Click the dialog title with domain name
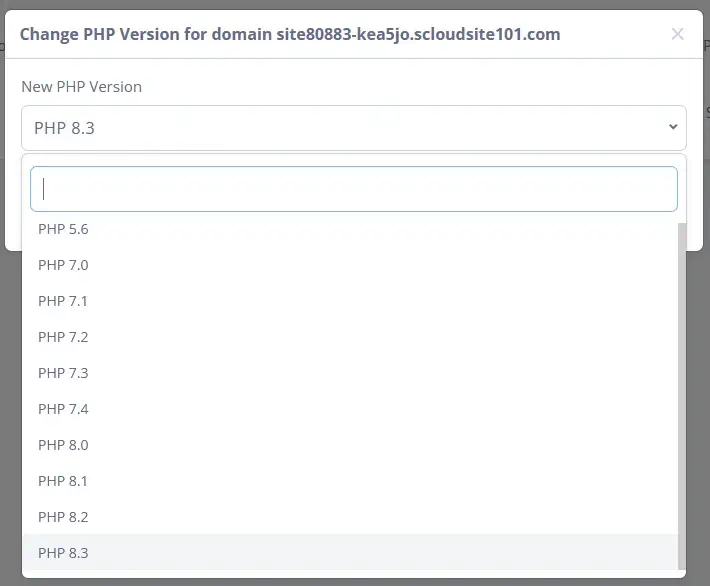The image size is (710, 586). [x=290, y=34]
